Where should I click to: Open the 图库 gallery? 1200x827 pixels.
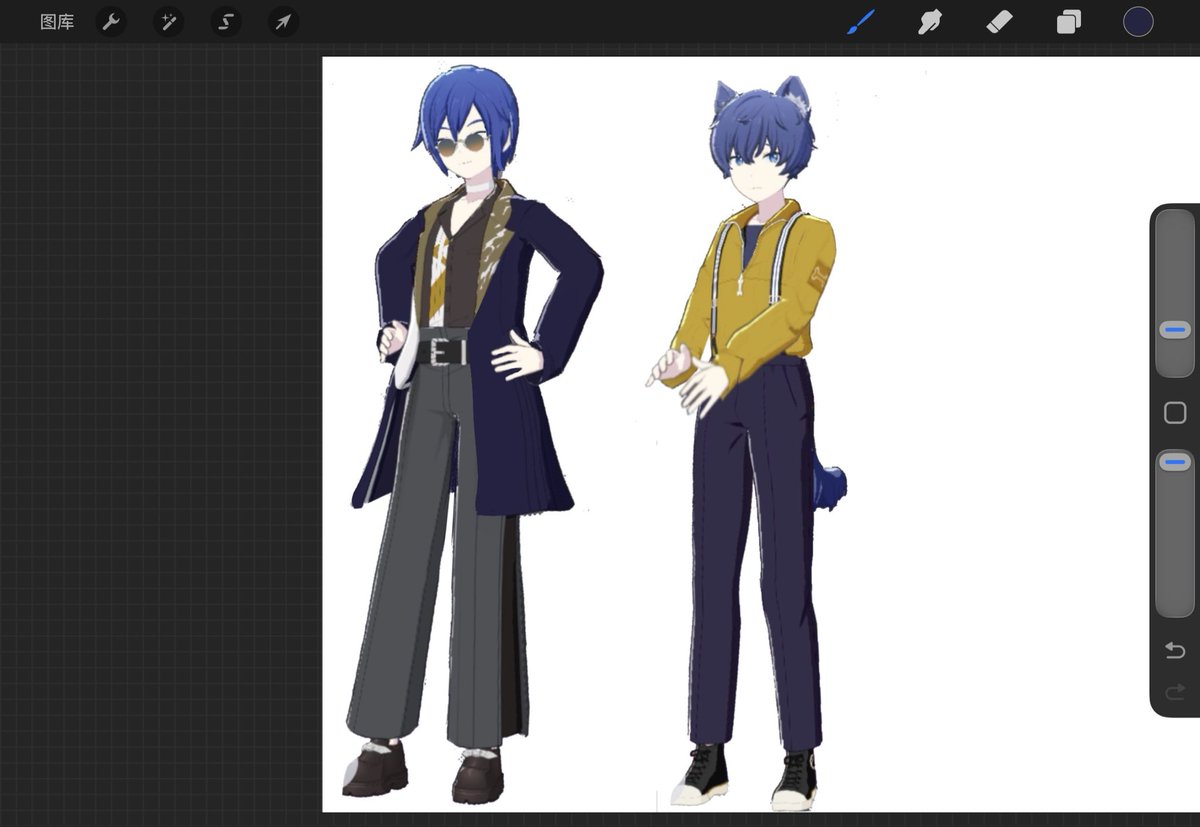(57, 22)
